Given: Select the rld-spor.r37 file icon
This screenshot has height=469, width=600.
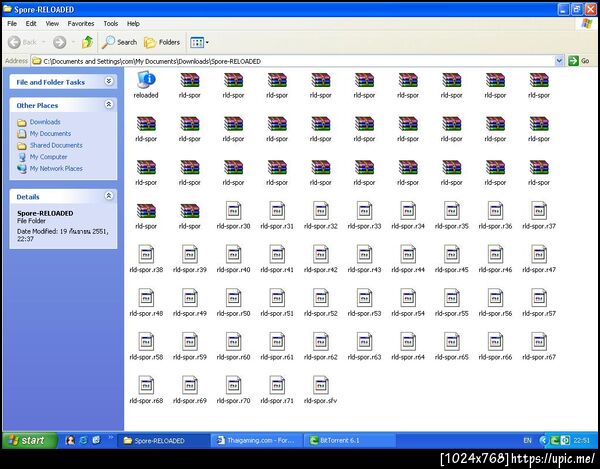Looking at the screenshot, I should (x=539, y=211).
